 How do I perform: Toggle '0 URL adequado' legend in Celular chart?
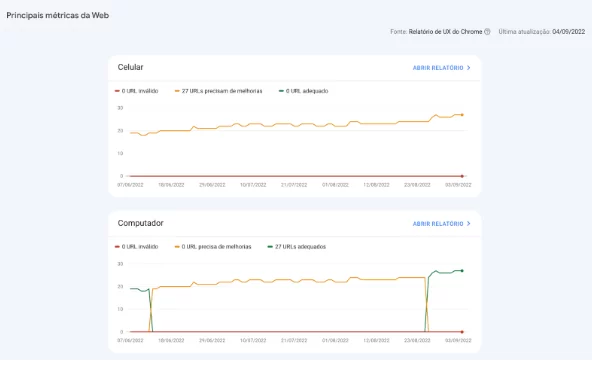pos(304,91)
